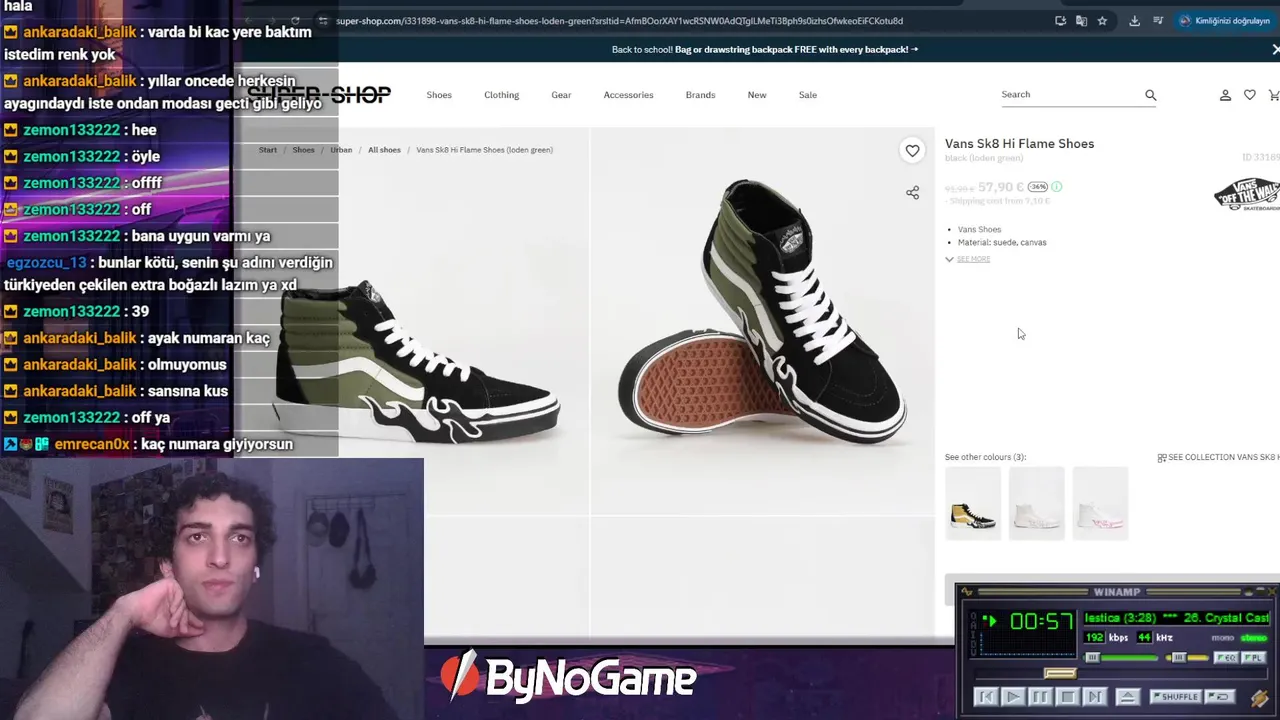
Task: Click the Vans Sk8 Hi Flame Shoes title
Action: coord(1019,144)
